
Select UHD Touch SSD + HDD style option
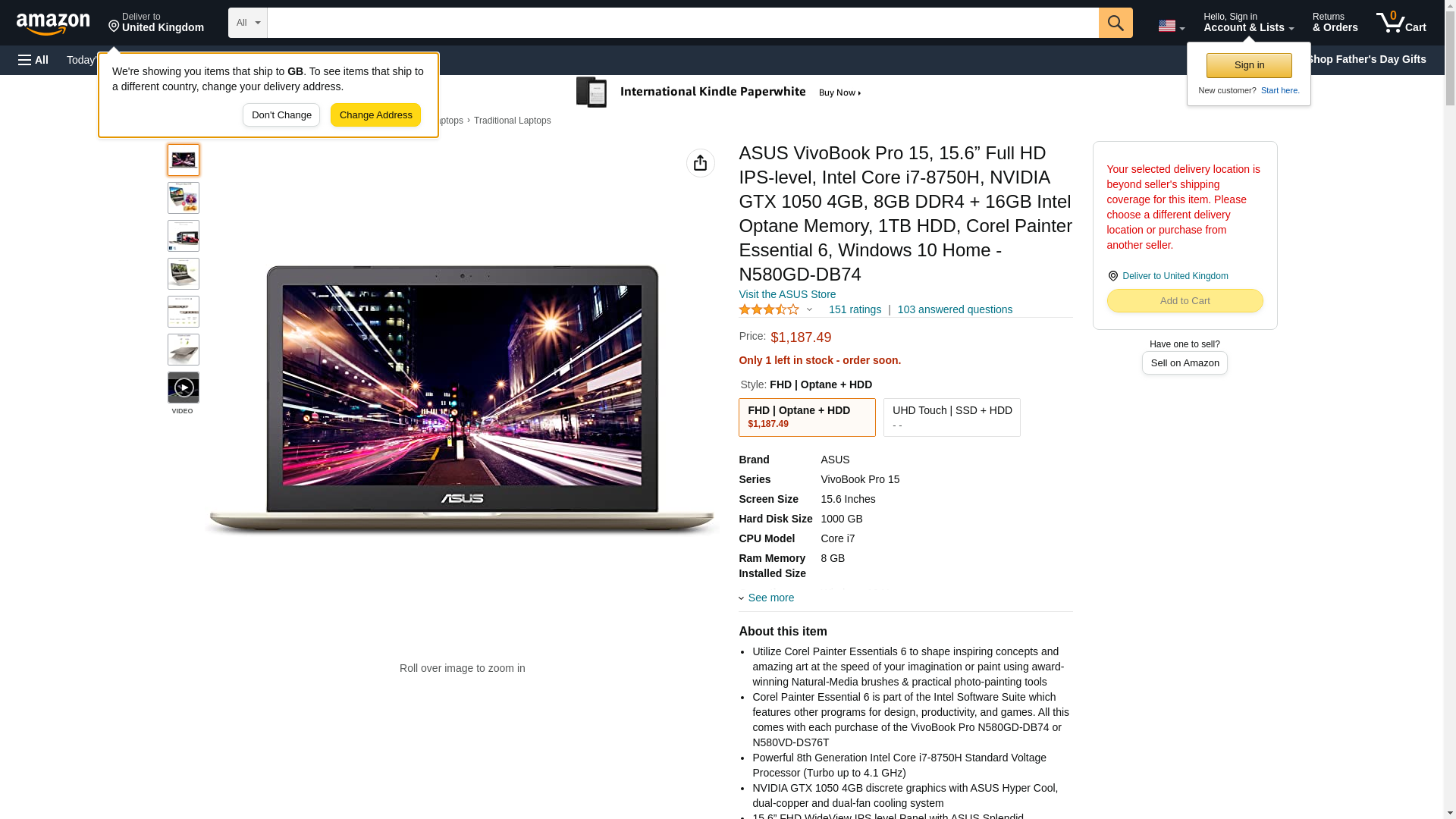click(952, 417)
